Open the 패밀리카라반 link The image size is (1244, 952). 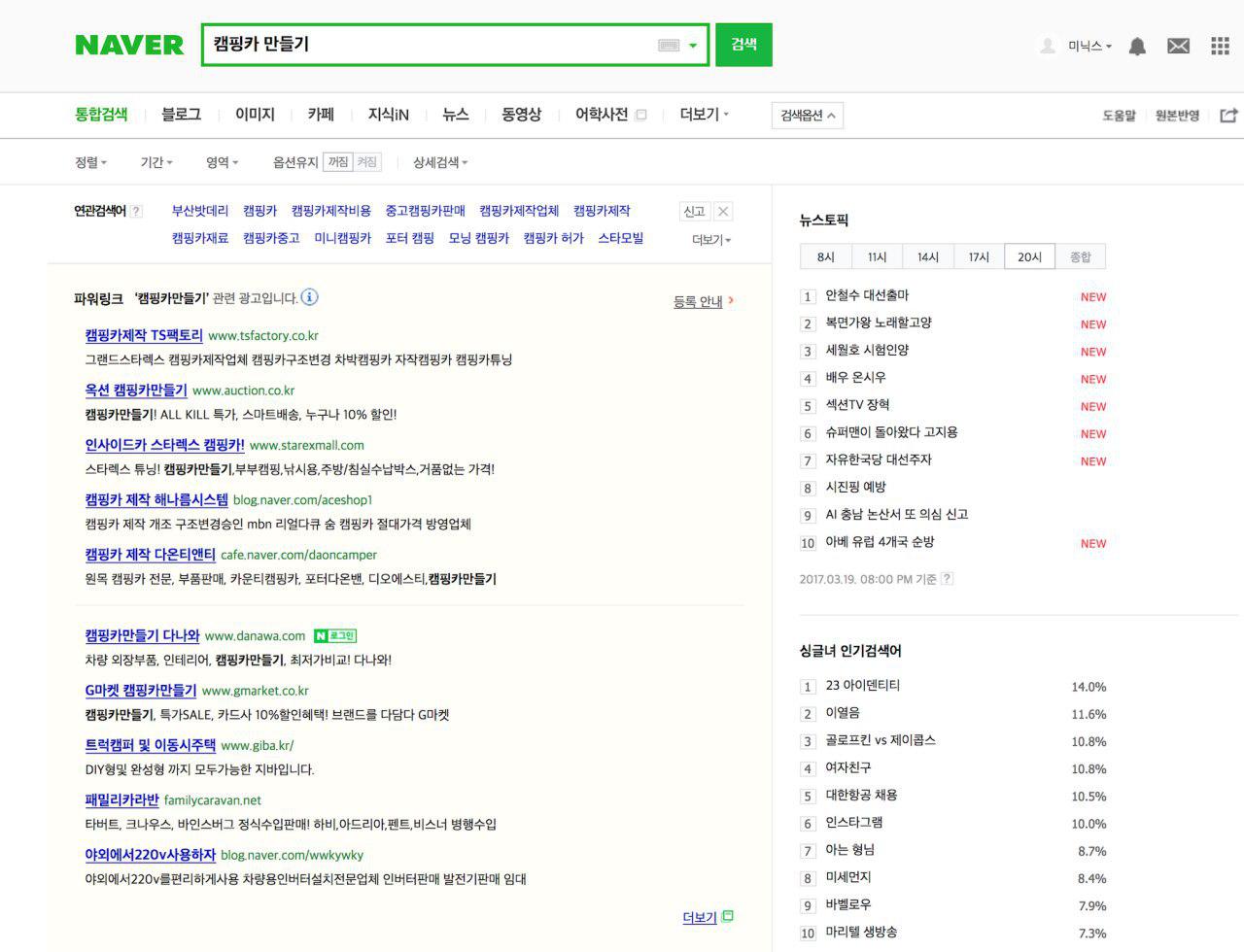coord(121,799)
